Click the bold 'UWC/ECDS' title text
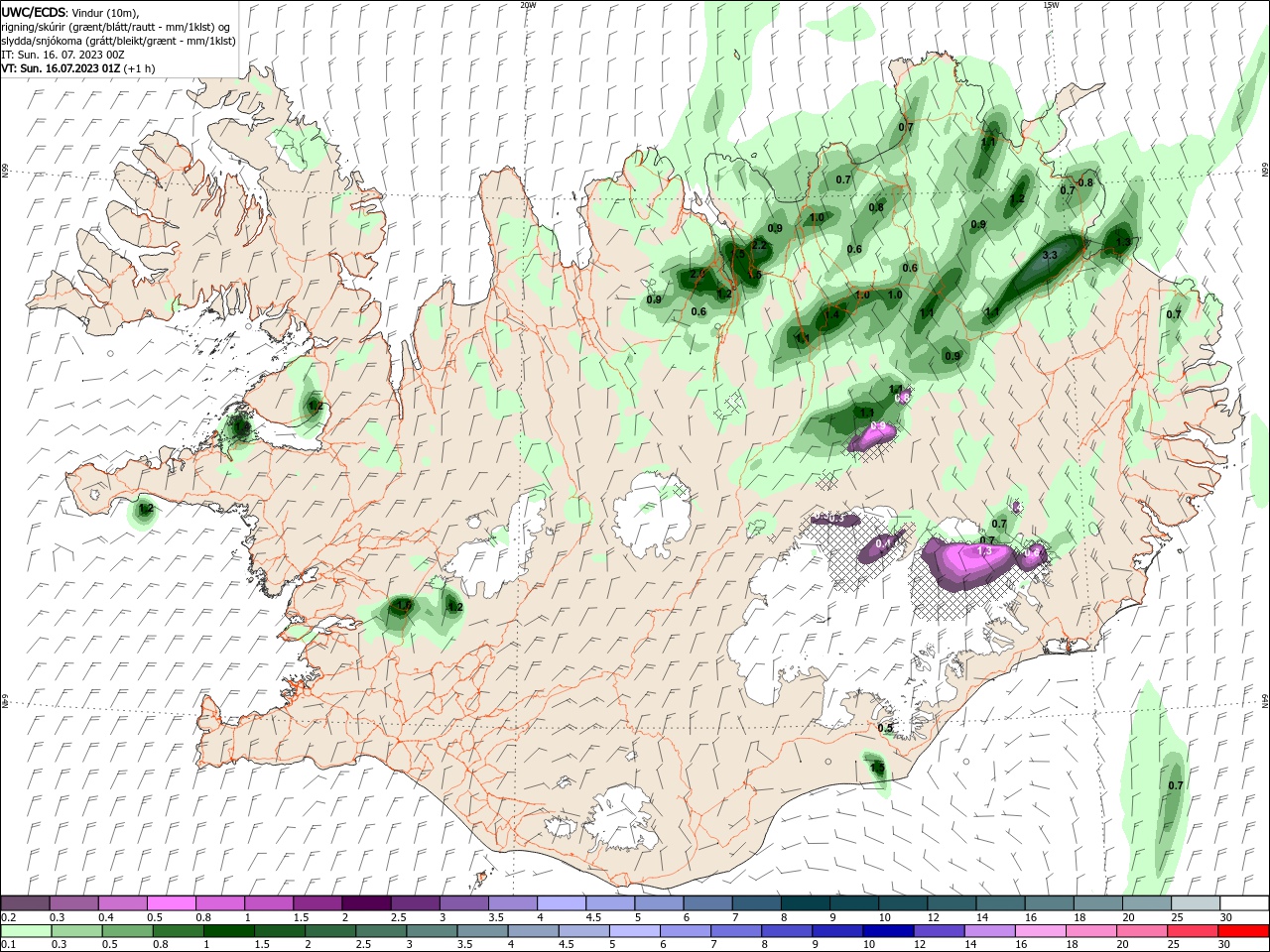This screenshot has height=952, width=1270. coord(34,11)
